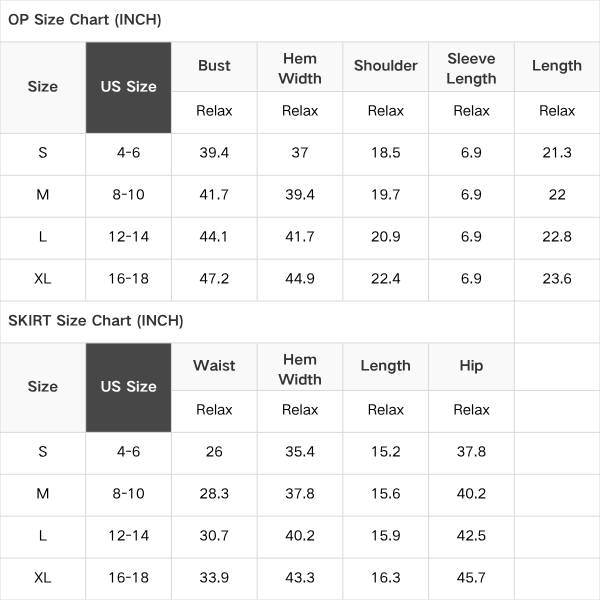Select the XL row label in skirt chart
The width and height of the screenshot is (600, 600).
tap(43, 578)
